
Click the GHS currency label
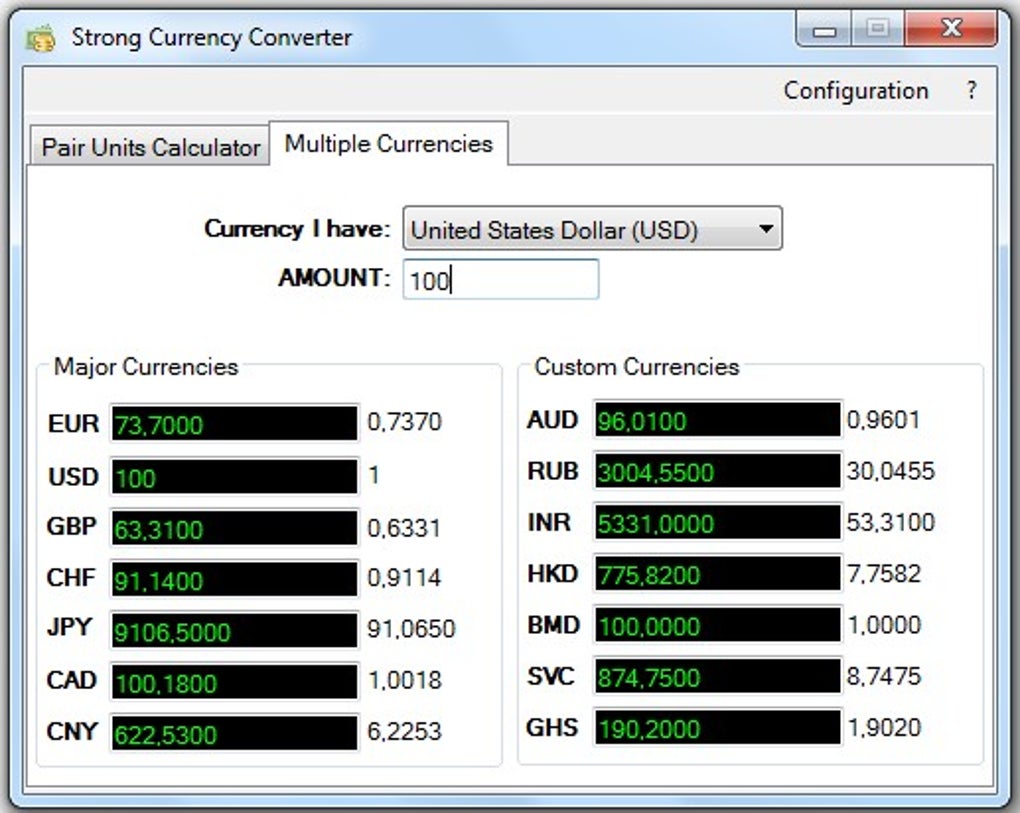click(x=552, y=728)
